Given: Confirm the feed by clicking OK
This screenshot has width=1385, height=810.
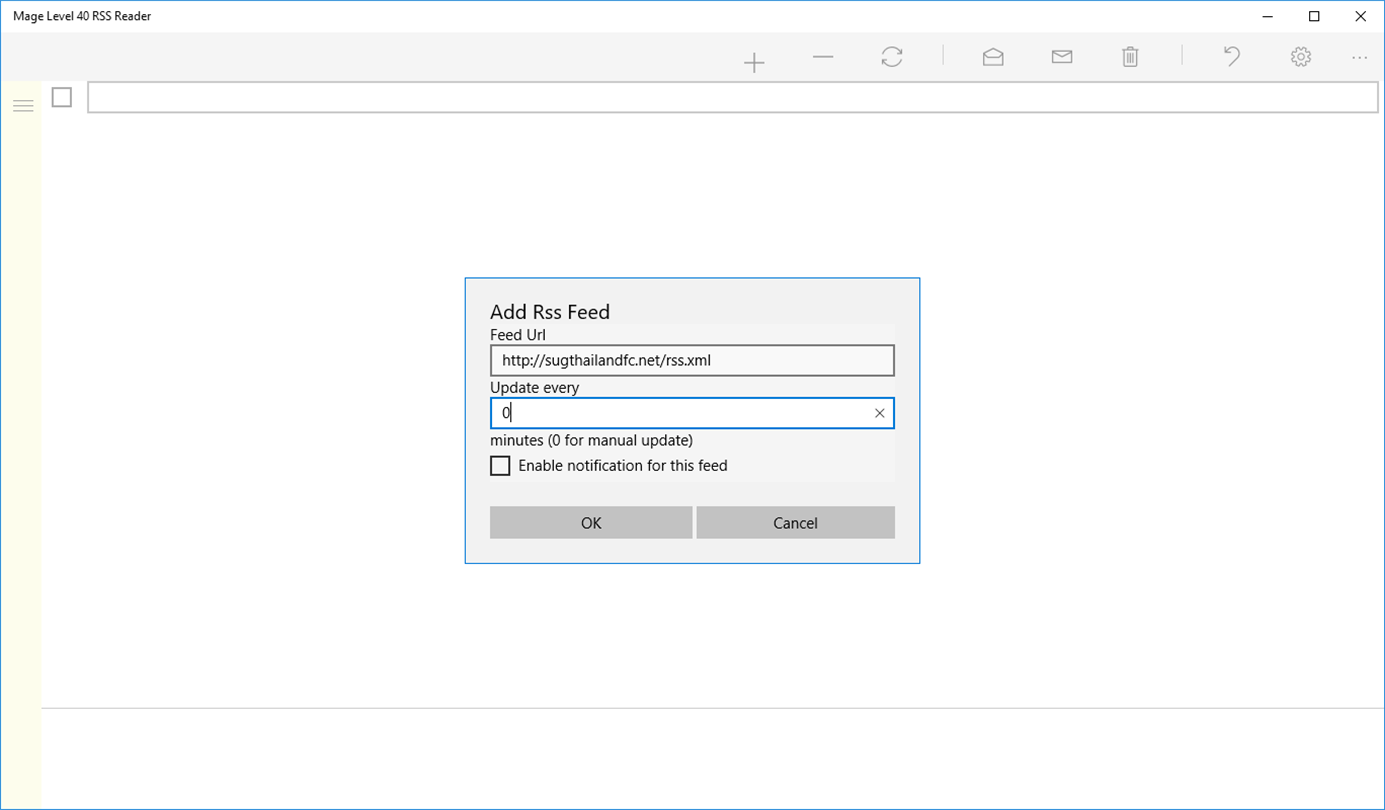Looking at the screenshot, I should 591,523.
